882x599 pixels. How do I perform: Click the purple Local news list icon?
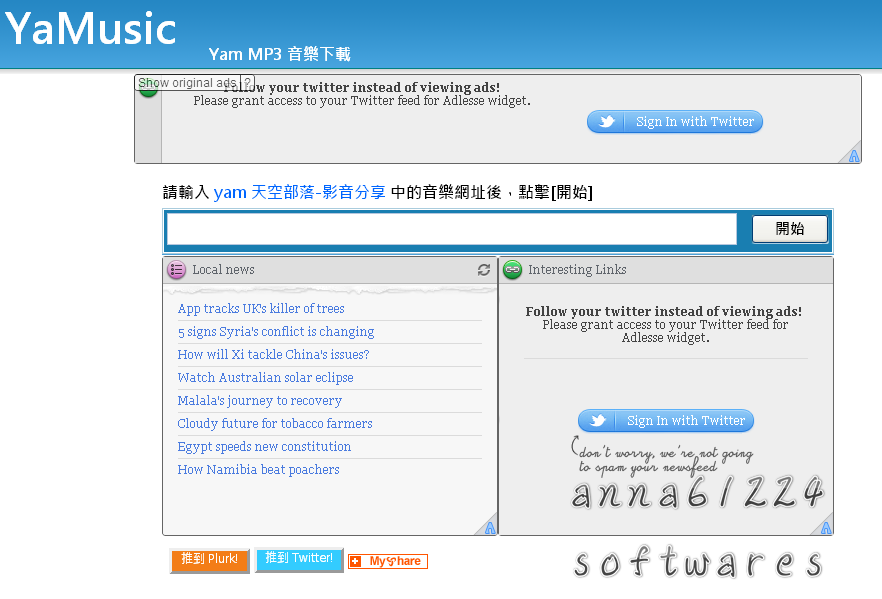(x=177, y=270)
